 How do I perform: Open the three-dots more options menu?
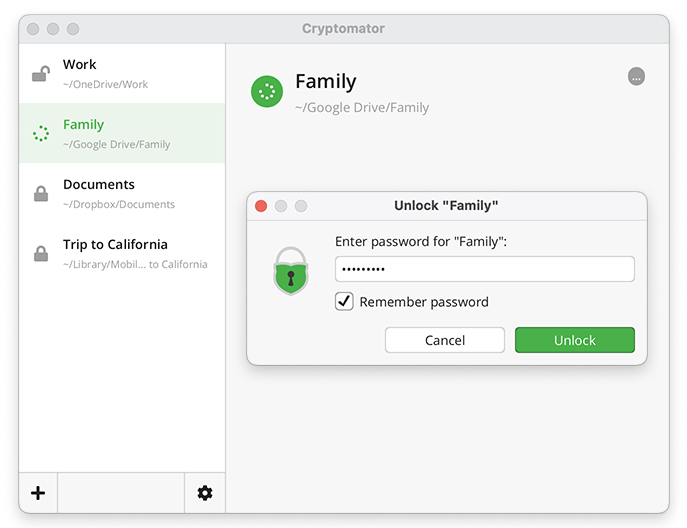[636, 76]
